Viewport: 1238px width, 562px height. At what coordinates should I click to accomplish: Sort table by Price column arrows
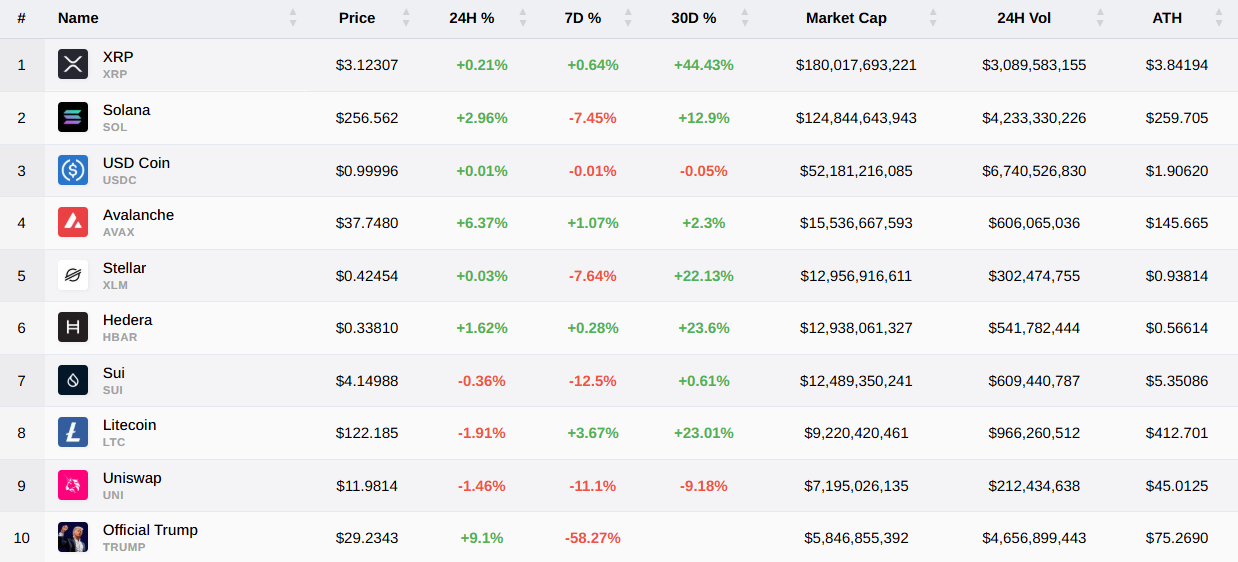pyautogui.click(x=406, y=18)
